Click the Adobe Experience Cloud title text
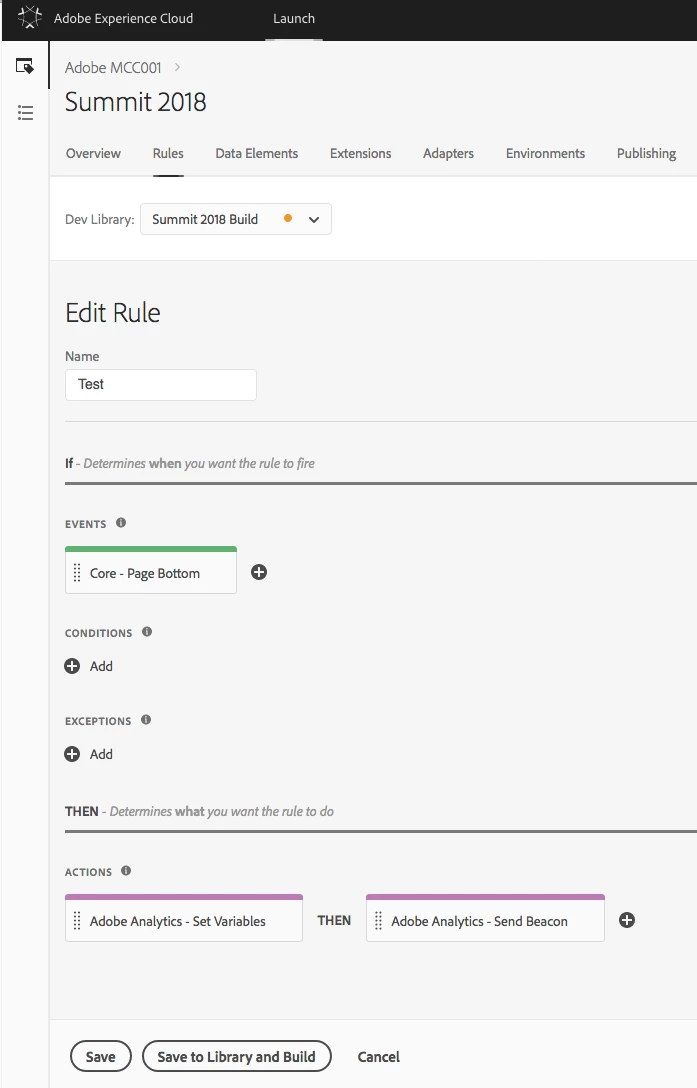This screenshot has height=1088, width=697. pos(124,19)
